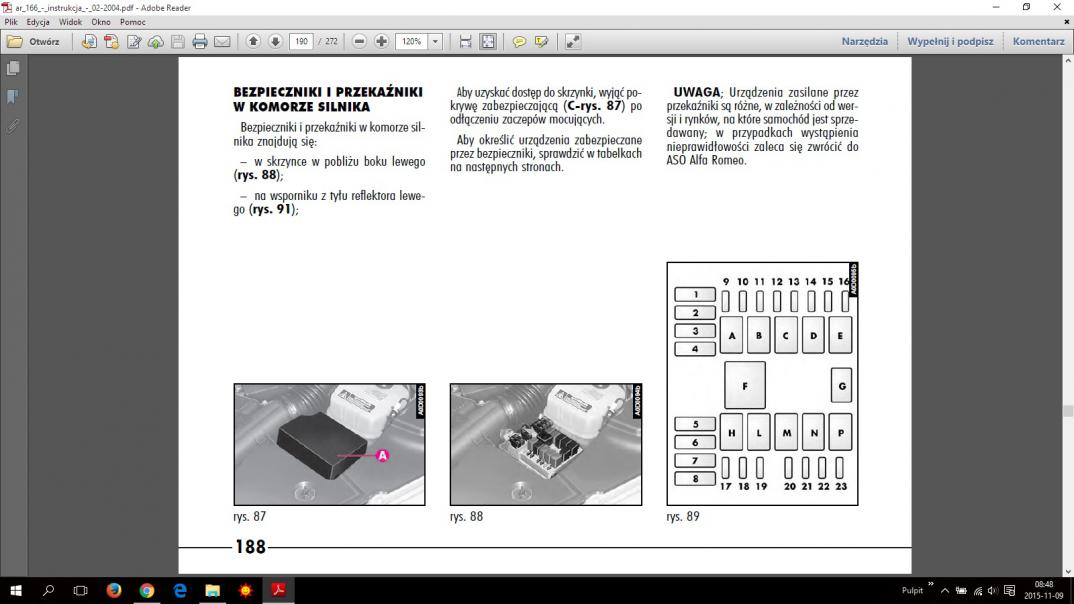Open the Plik menu

coord(11,22)
